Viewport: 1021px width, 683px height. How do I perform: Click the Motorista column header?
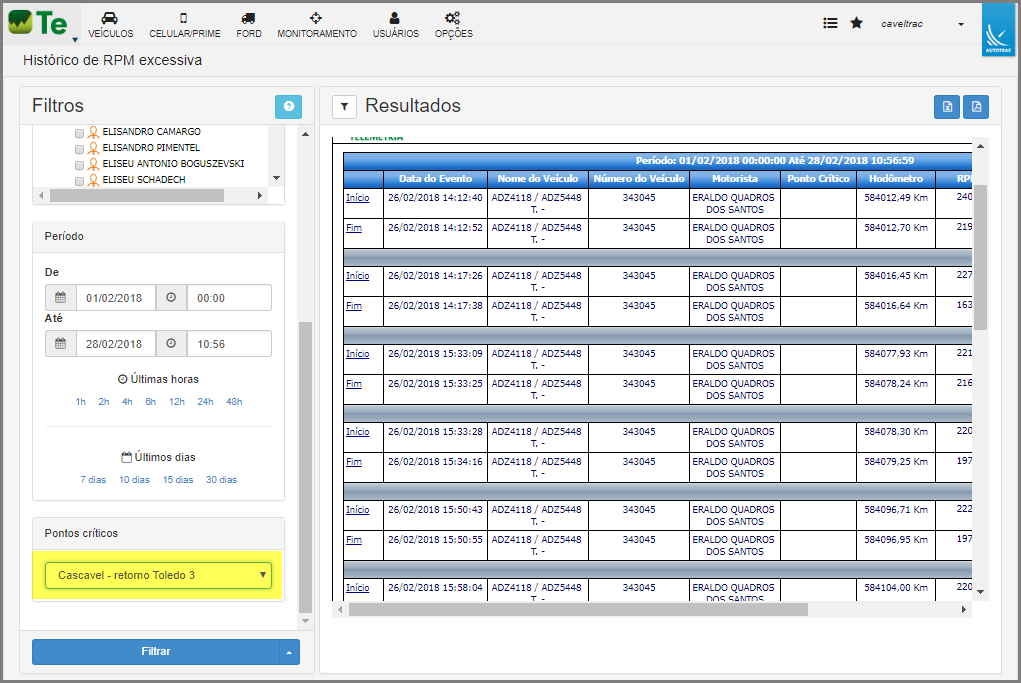click(x=734, y=179)
